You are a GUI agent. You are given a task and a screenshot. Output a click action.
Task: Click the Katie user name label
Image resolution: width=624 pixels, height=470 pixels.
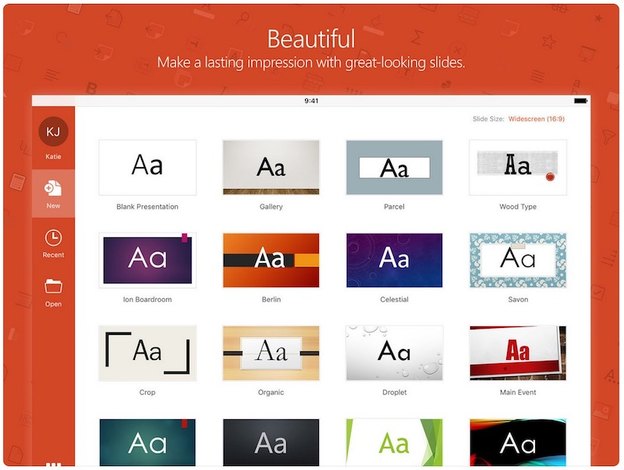pos(53,157)
